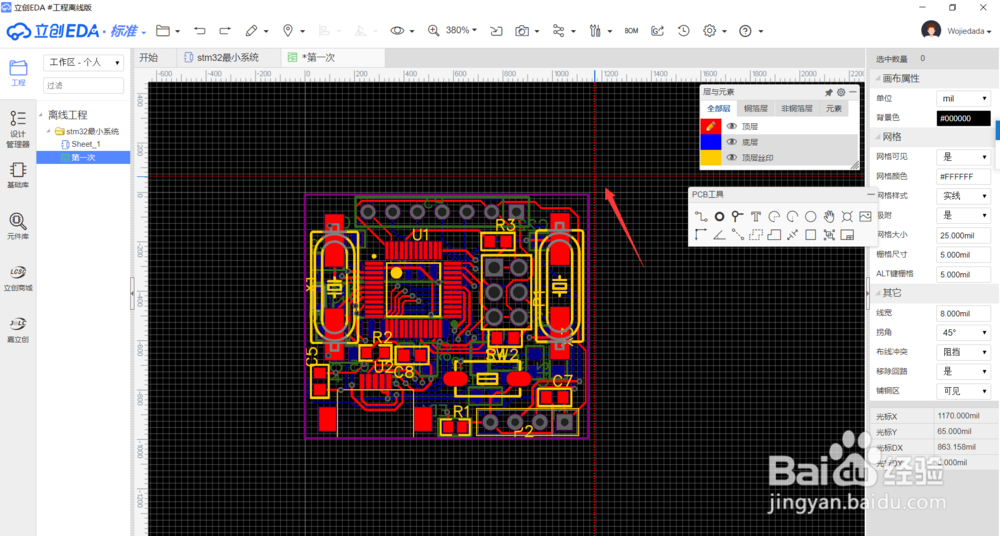Switch to 元素 tab in layer panel
The height and width of the screenshot is (536, 1000).
tap(834, 108)
